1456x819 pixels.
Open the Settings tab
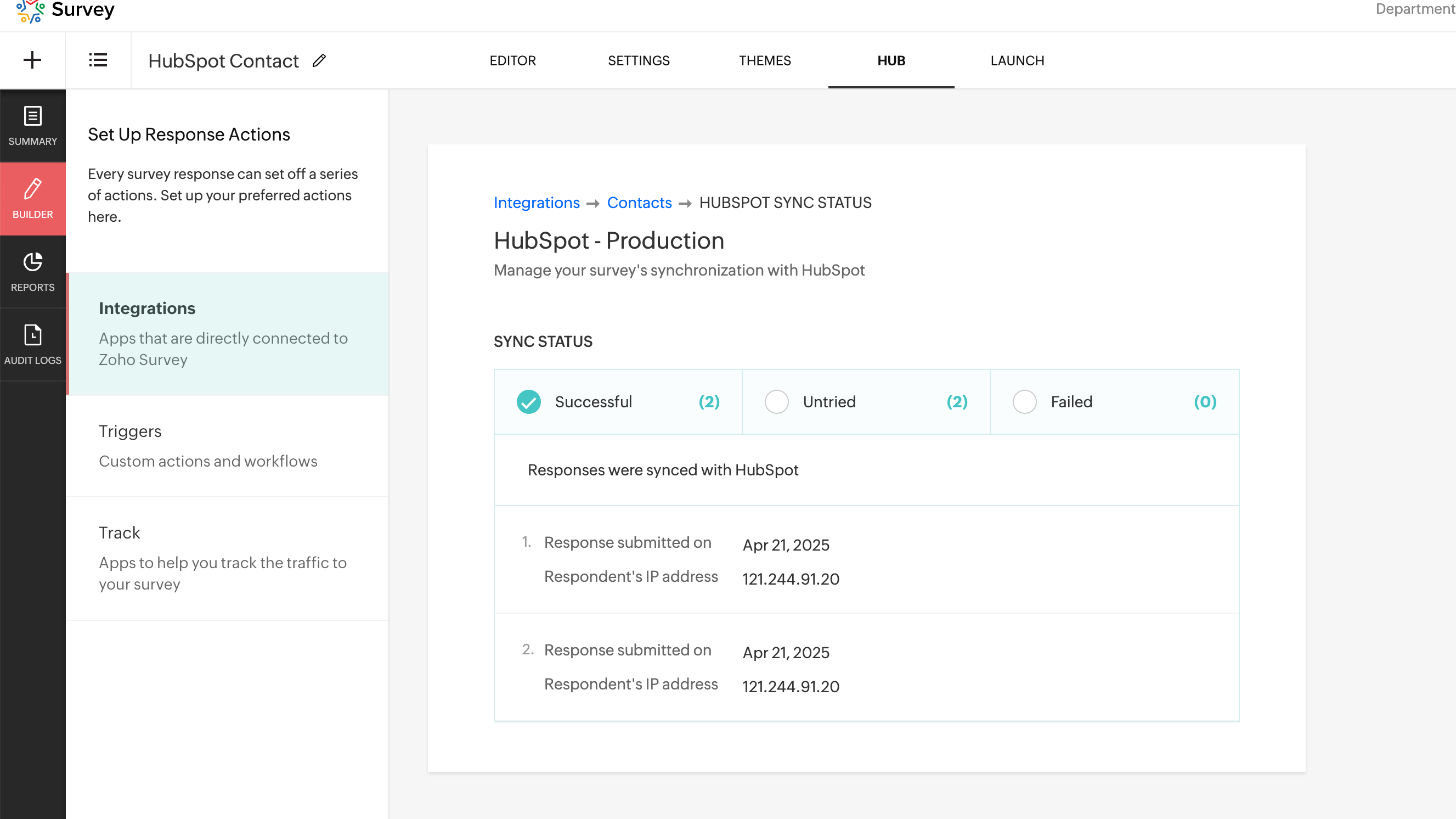639,60
